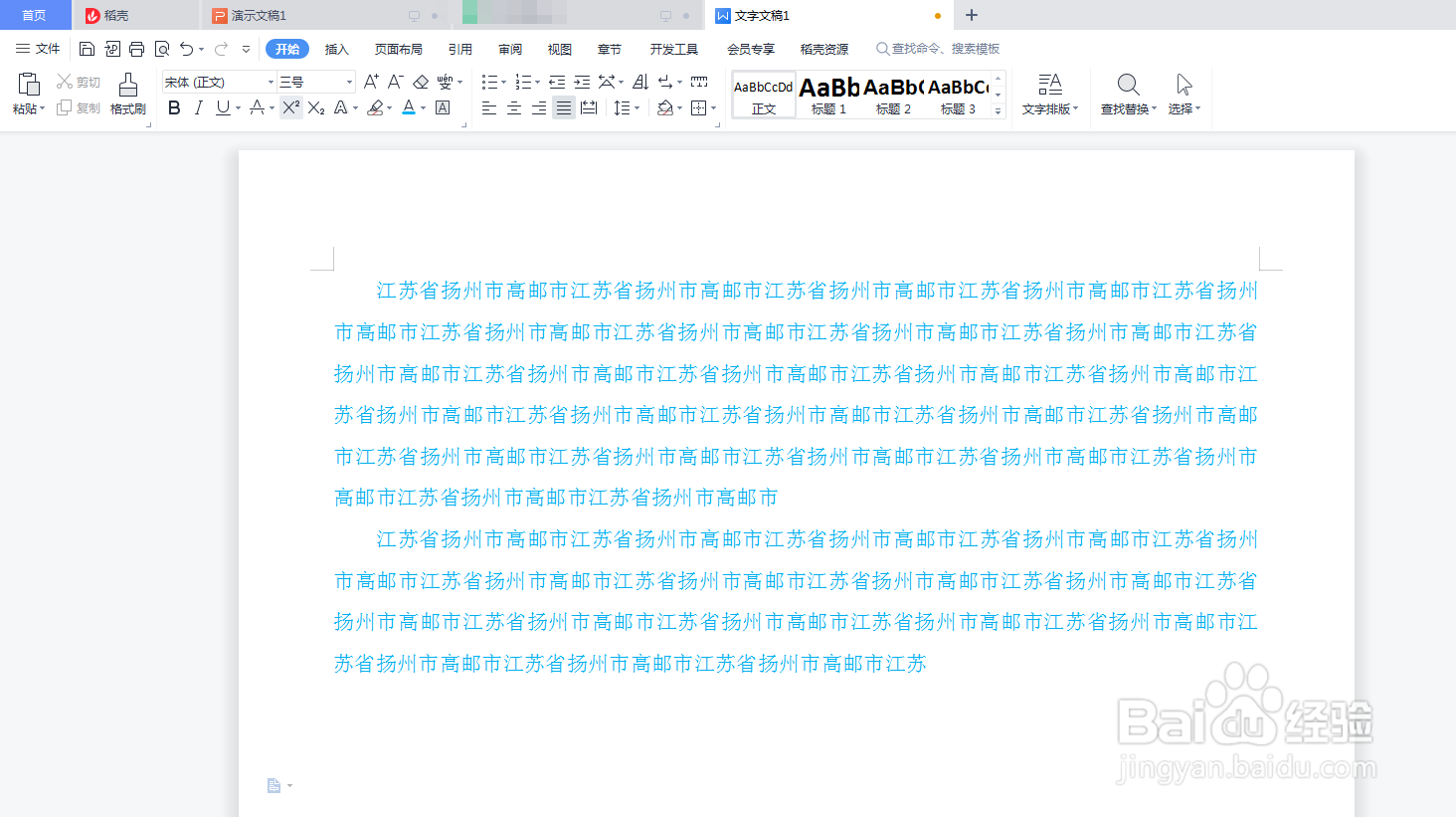Click the Distributed alignment icon

click(x=589, y=107)
